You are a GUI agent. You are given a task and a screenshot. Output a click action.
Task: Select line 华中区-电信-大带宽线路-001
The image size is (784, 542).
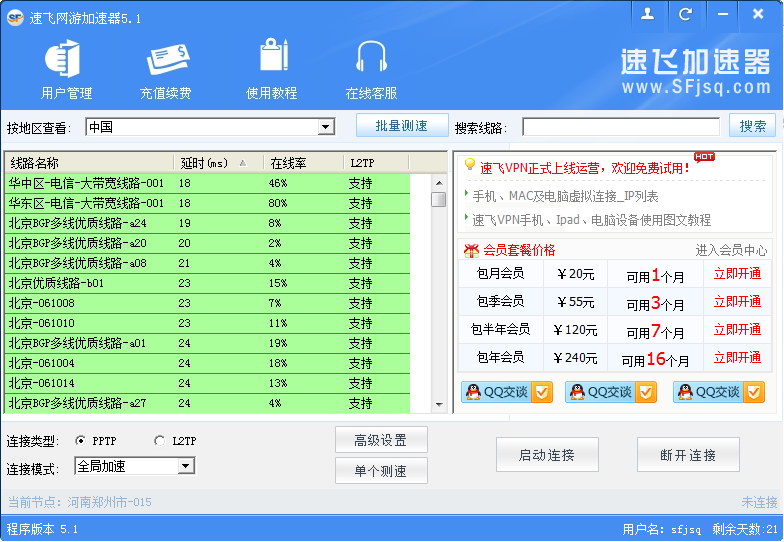pos(207,183)
